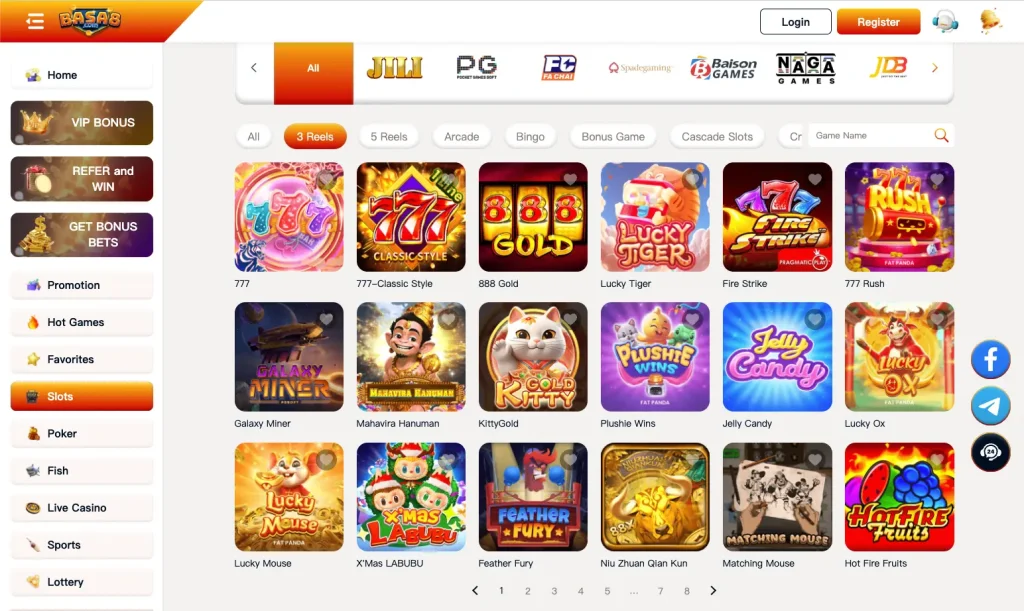The width and height of the screenshot is (1024, 611).
Task: Open the Telegram floating icon
Action: pyautogui.click(x=991, y=405)
